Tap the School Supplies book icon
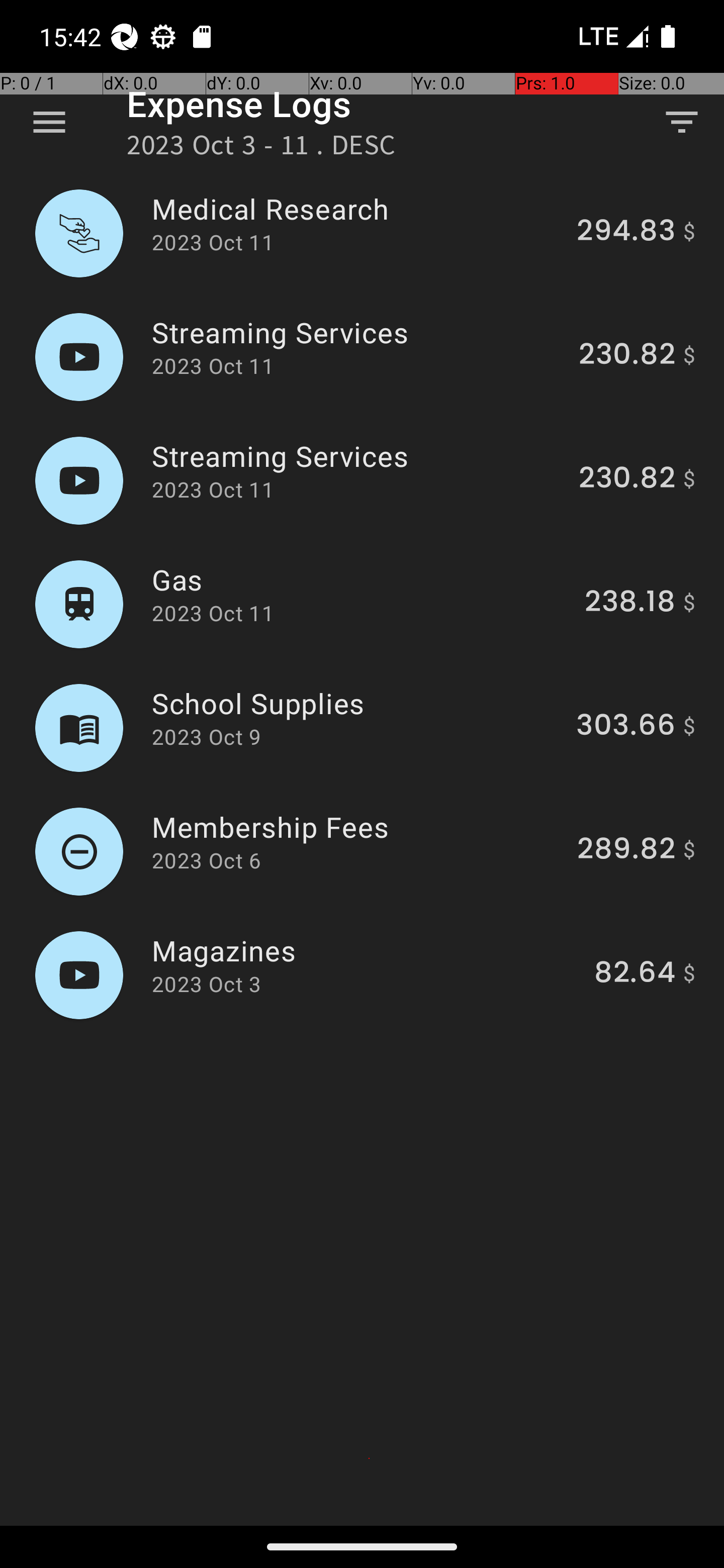 coord(79,727)
